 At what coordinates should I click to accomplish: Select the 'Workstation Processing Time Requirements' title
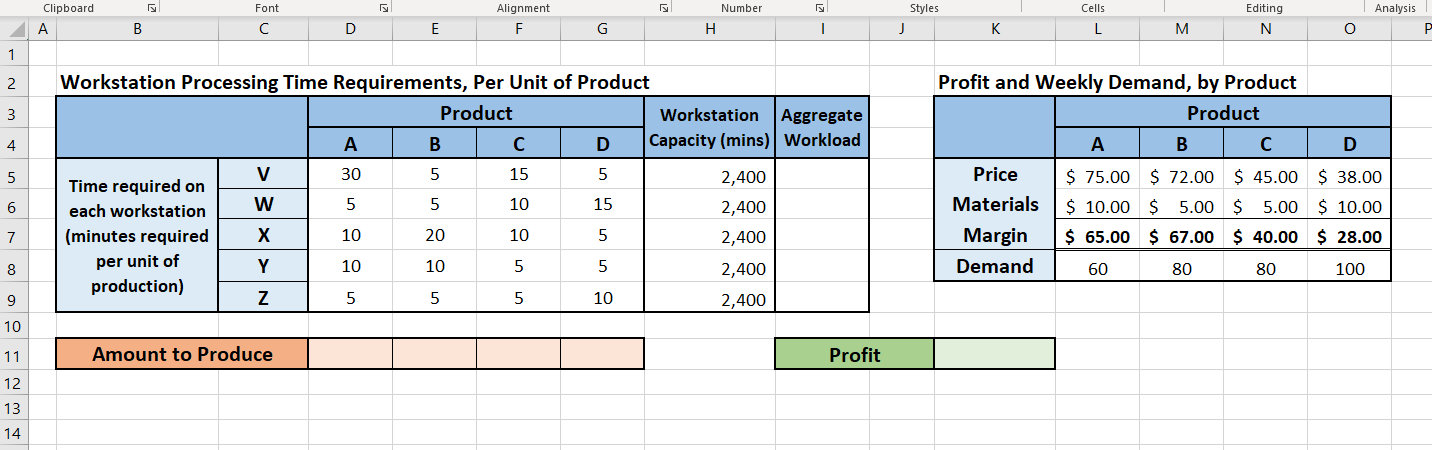pos(355,82)
